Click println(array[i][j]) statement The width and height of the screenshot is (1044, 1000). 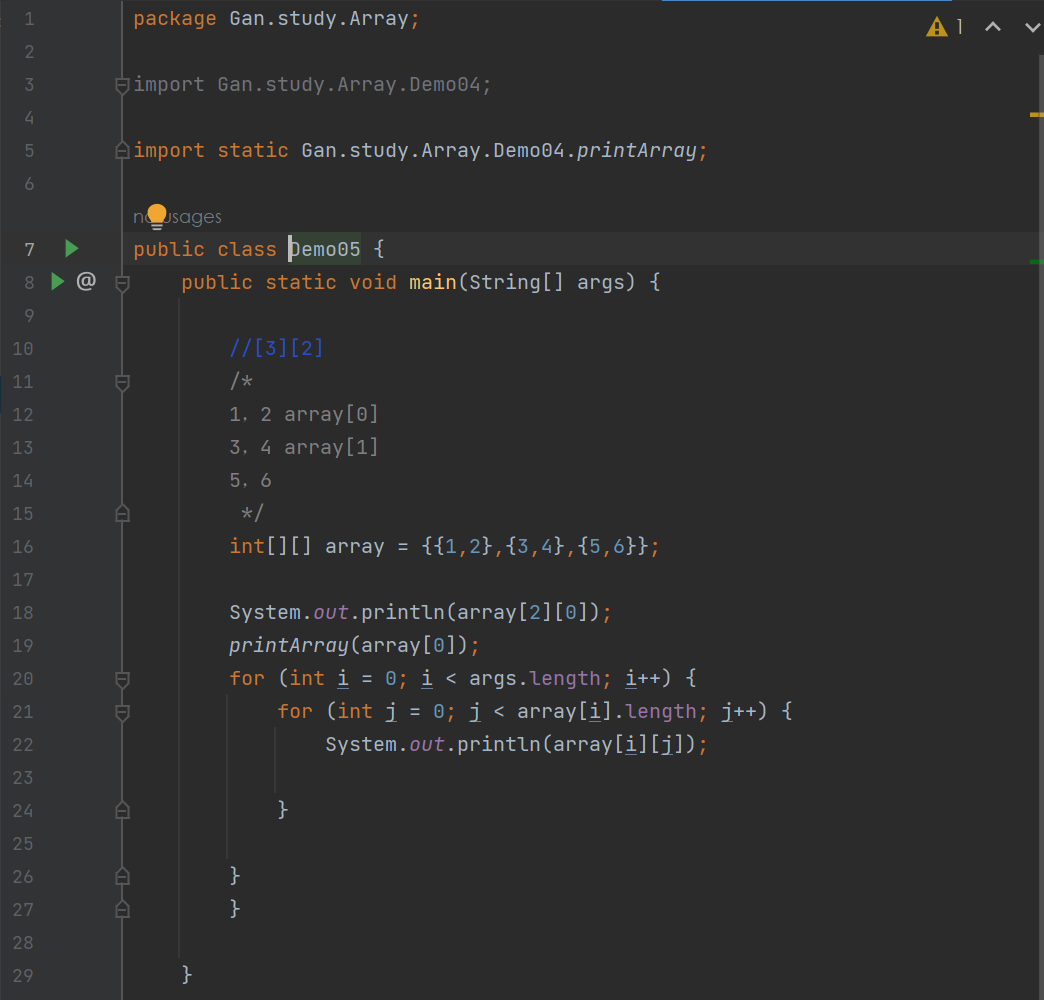(516, 744)
